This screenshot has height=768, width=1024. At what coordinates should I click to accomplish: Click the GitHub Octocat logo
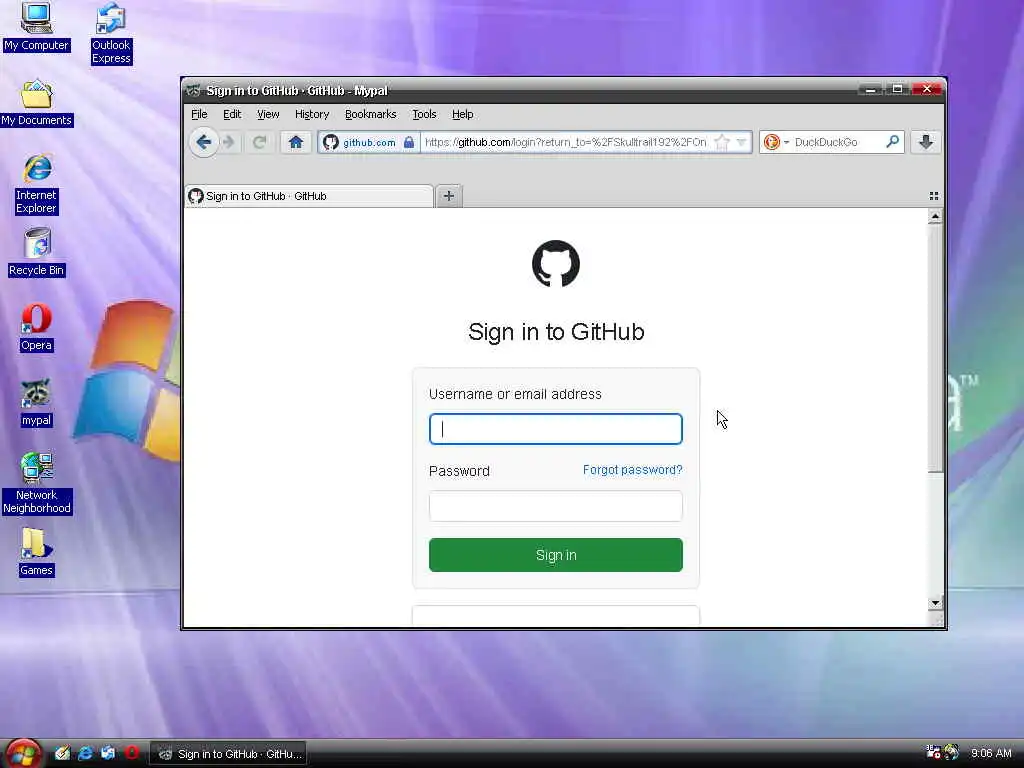[556, 264]
